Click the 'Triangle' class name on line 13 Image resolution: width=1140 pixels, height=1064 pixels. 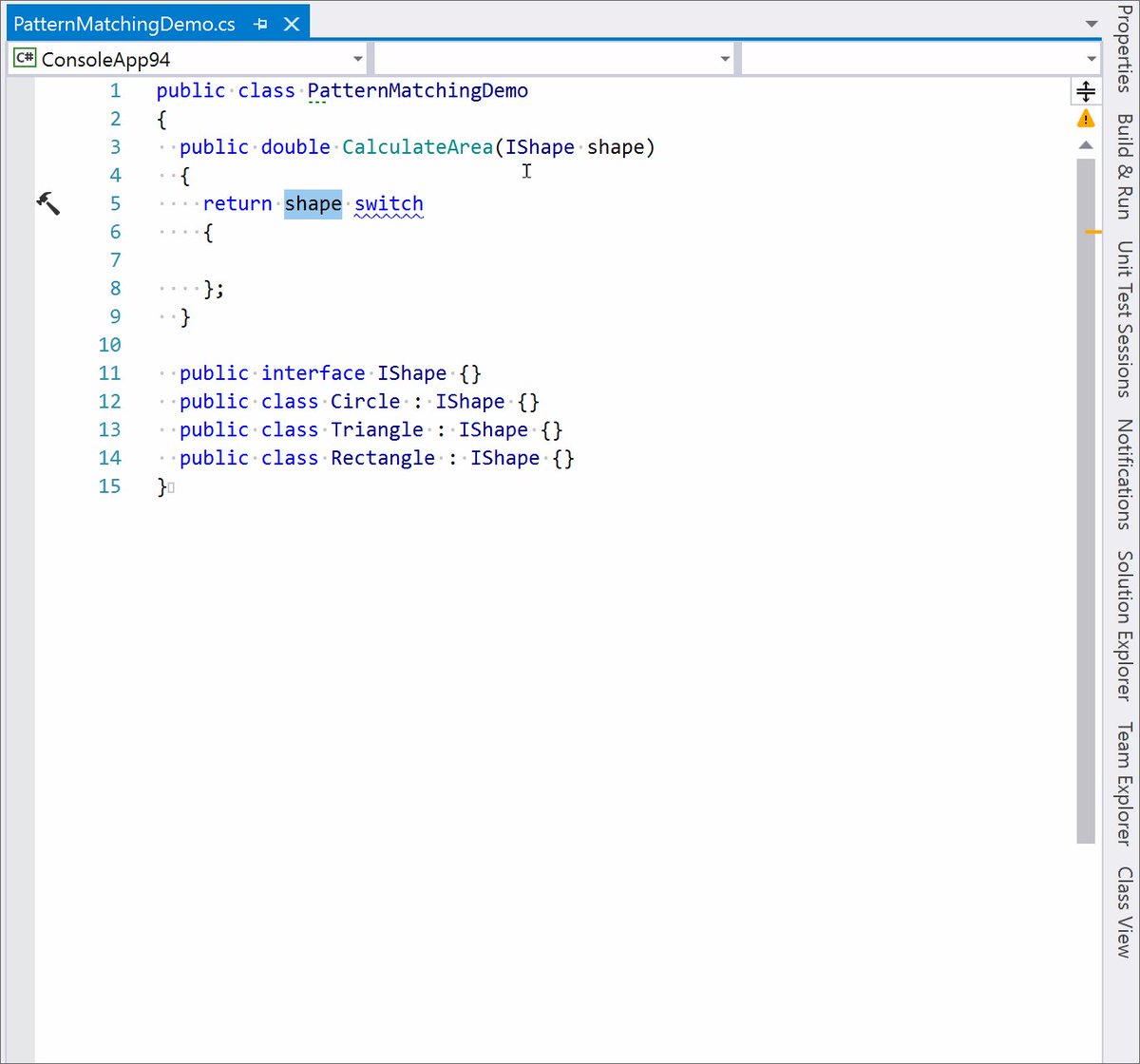point(377,429)
